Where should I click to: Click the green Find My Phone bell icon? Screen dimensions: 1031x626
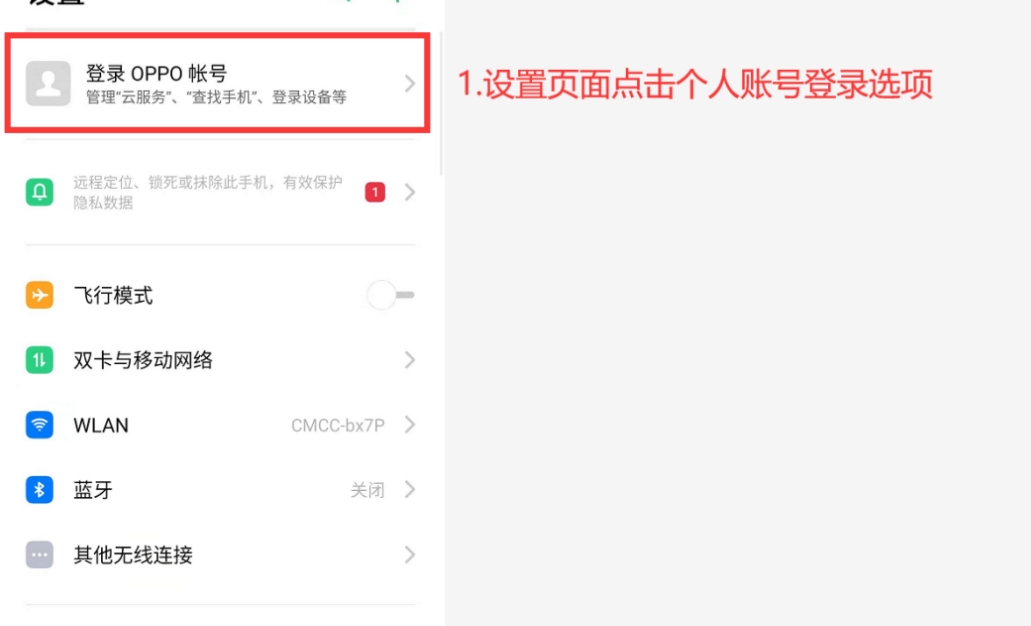click(x=39, y=192)
